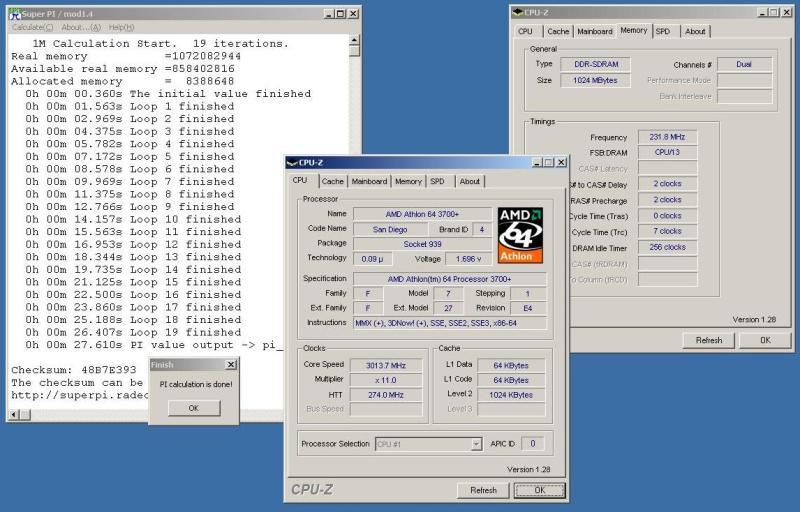Switch to About tab in front CPU-Z
Screen dimensions: 800x512
[x=469, y=182]
